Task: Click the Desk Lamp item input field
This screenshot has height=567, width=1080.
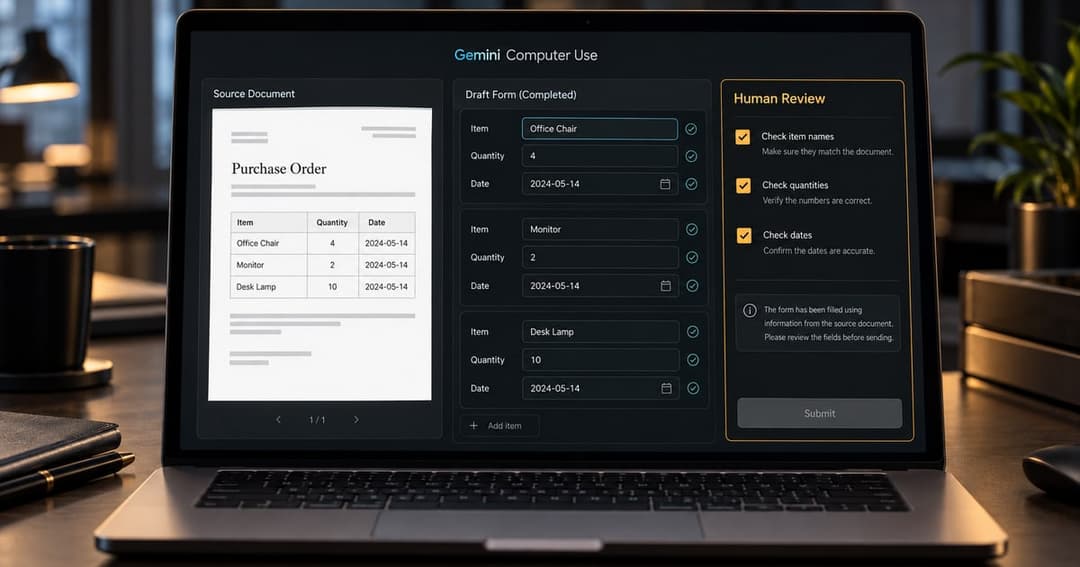Action: [601, 331]
